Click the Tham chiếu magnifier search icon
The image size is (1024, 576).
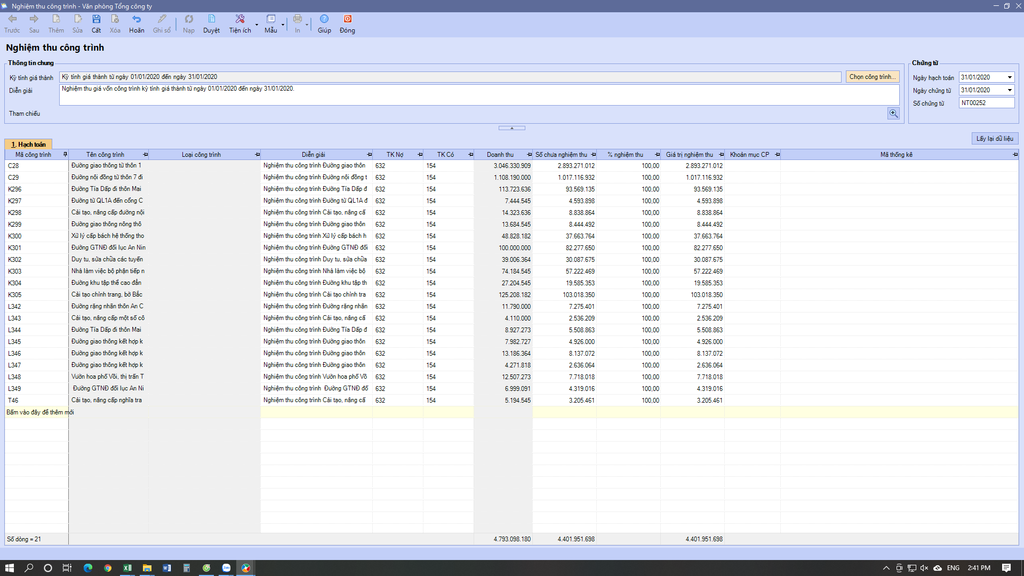point(893,114)
